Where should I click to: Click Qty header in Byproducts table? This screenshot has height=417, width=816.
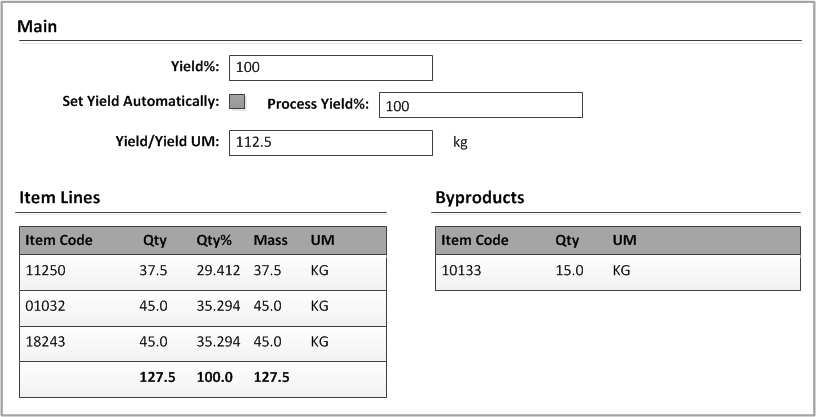[x=568, y=240]
